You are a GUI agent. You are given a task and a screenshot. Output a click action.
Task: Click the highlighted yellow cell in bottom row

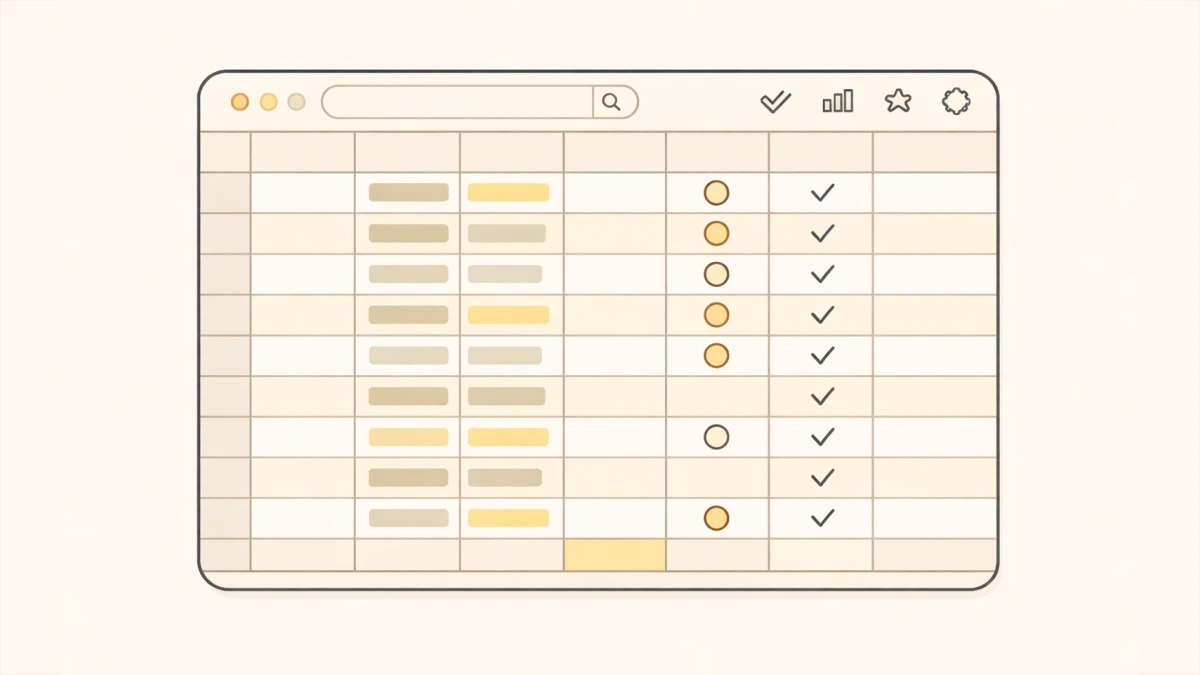(615, 555)
